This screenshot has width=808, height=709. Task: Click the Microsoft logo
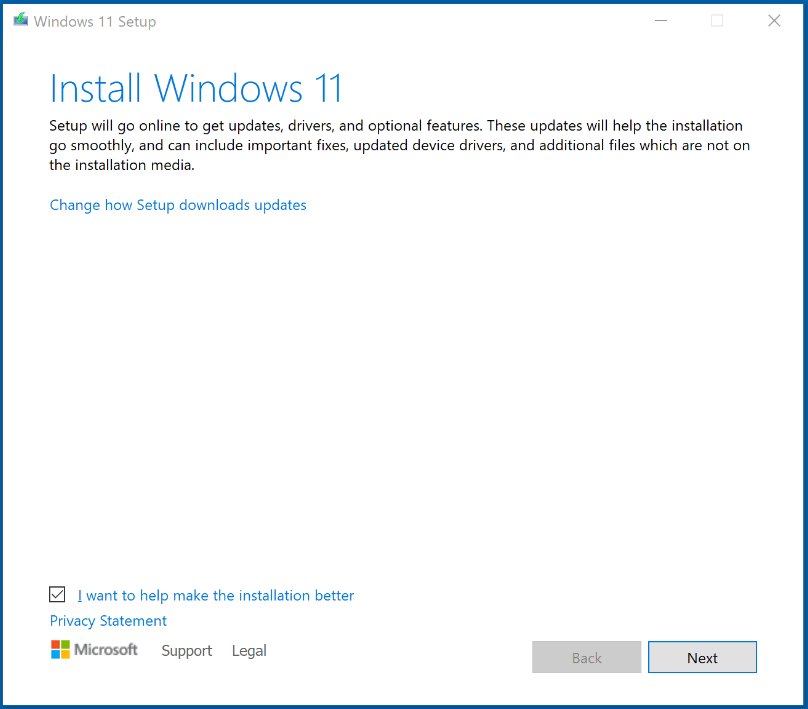pos(94,650)
